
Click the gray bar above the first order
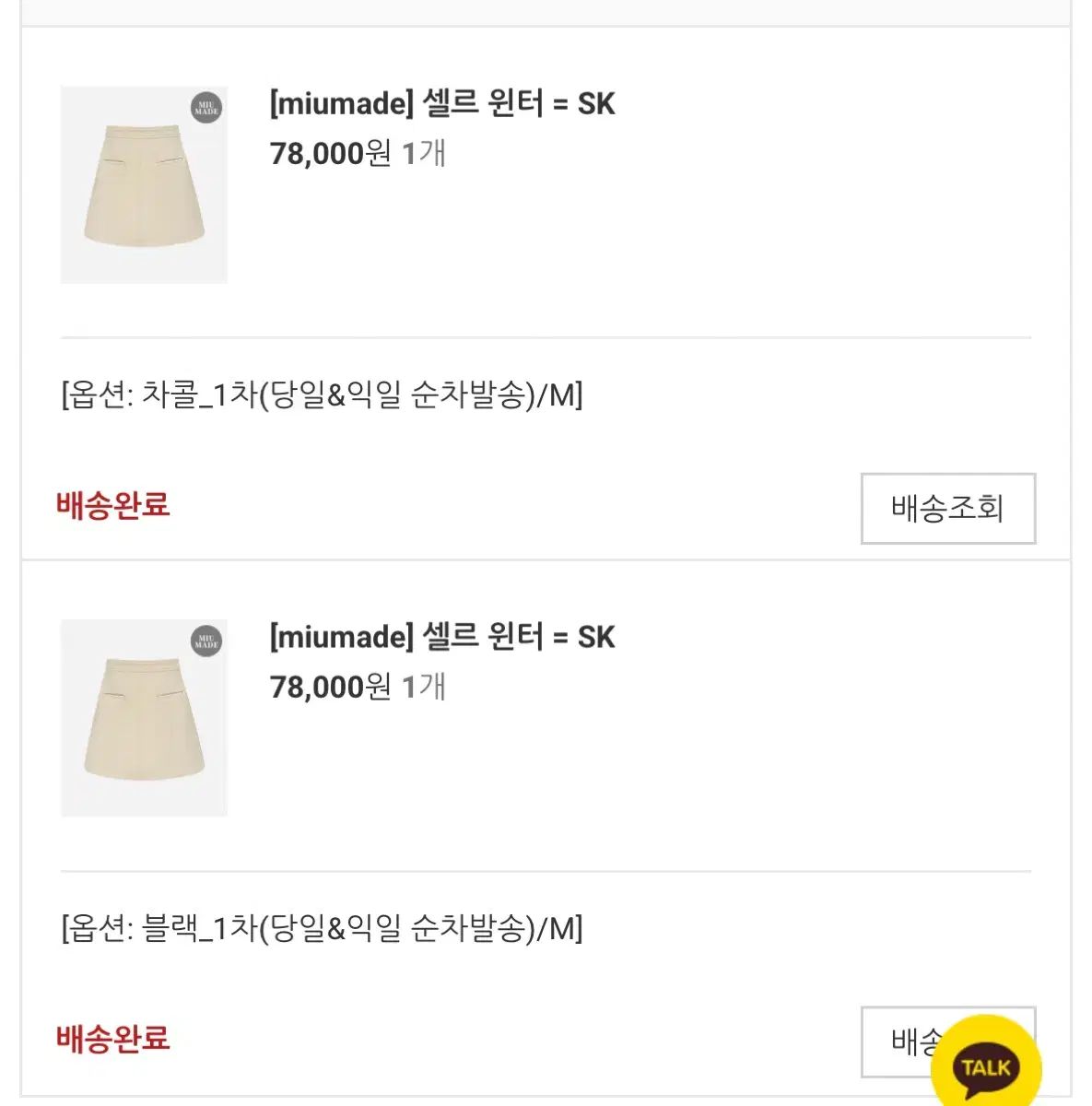click(546, 11)
